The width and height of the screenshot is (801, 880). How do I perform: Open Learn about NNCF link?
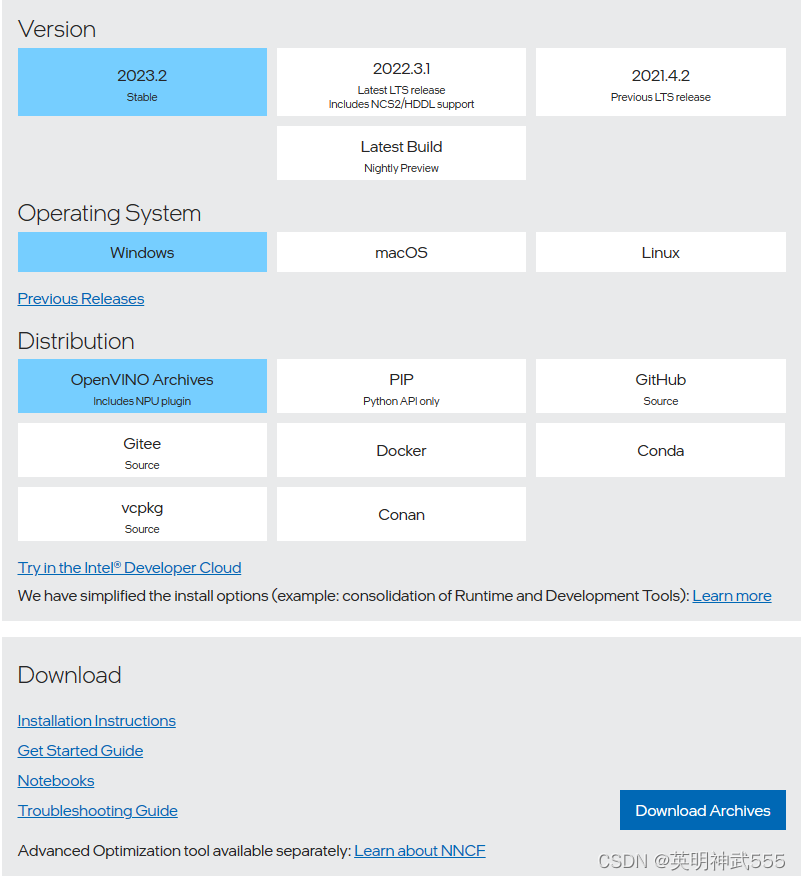click(x=420, y=851)
